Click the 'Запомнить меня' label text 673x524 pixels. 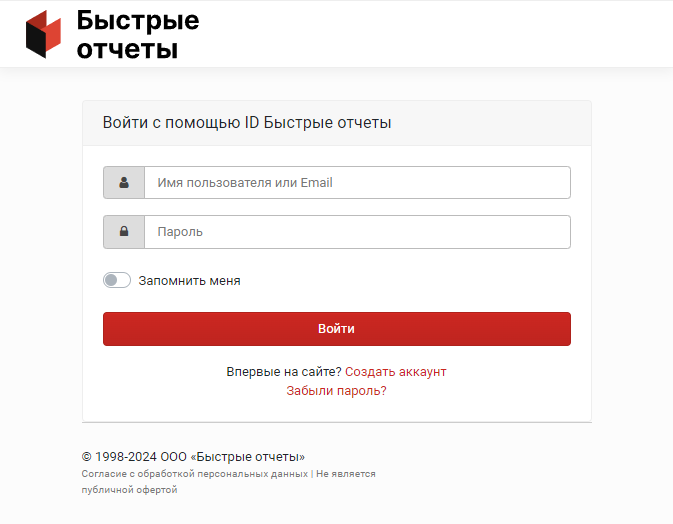tap(189, 281)
